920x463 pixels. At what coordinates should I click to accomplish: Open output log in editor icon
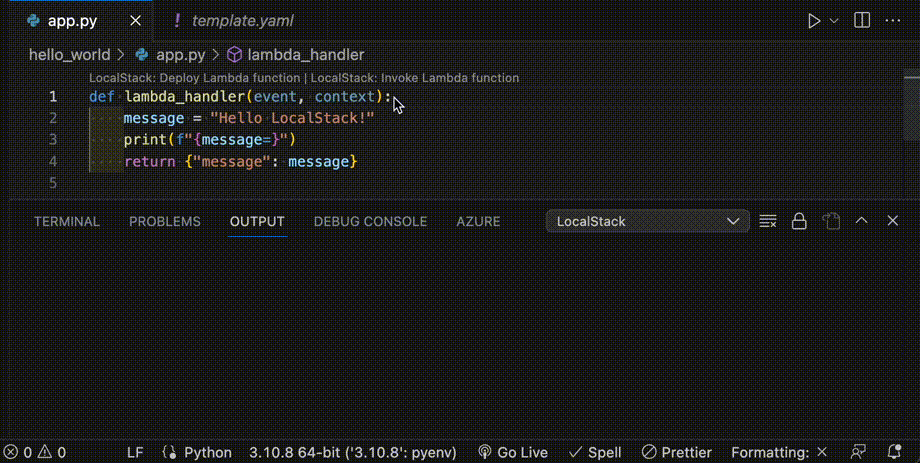tap(830, 221)
